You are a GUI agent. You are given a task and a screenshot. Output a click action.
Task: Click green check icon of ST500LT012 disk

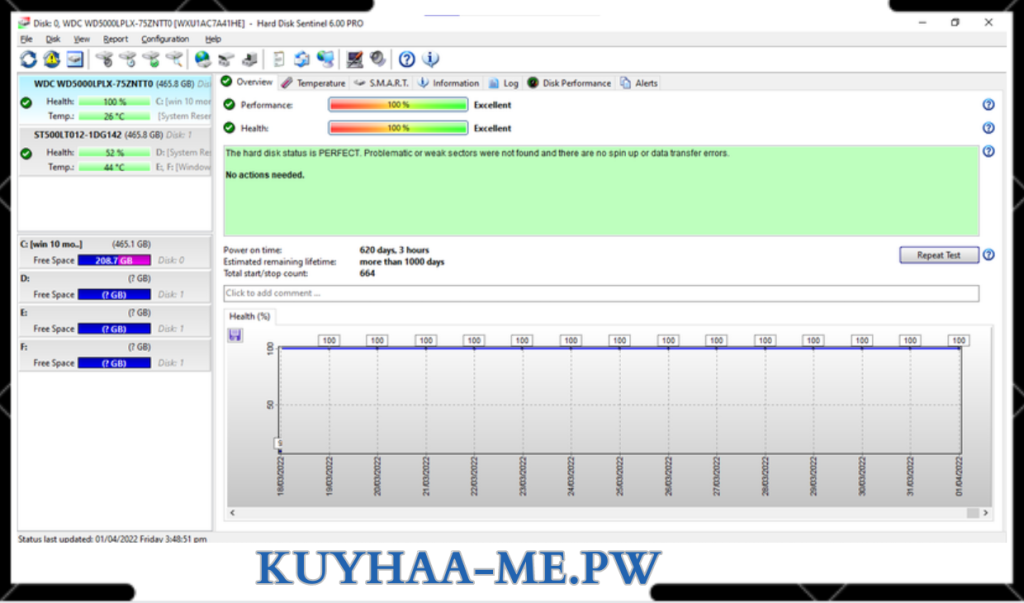[26, 154]
